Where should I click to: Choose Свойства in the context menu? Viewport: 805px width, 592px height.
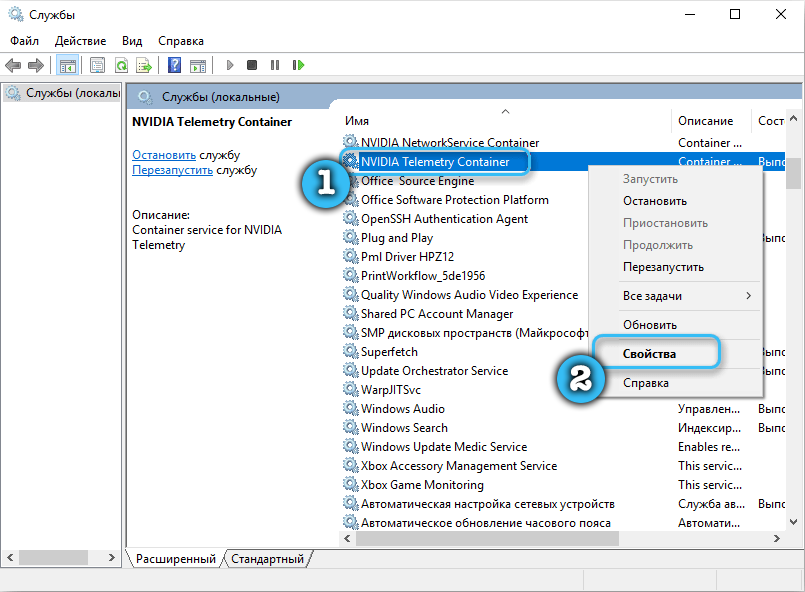(x=649, y=354)
